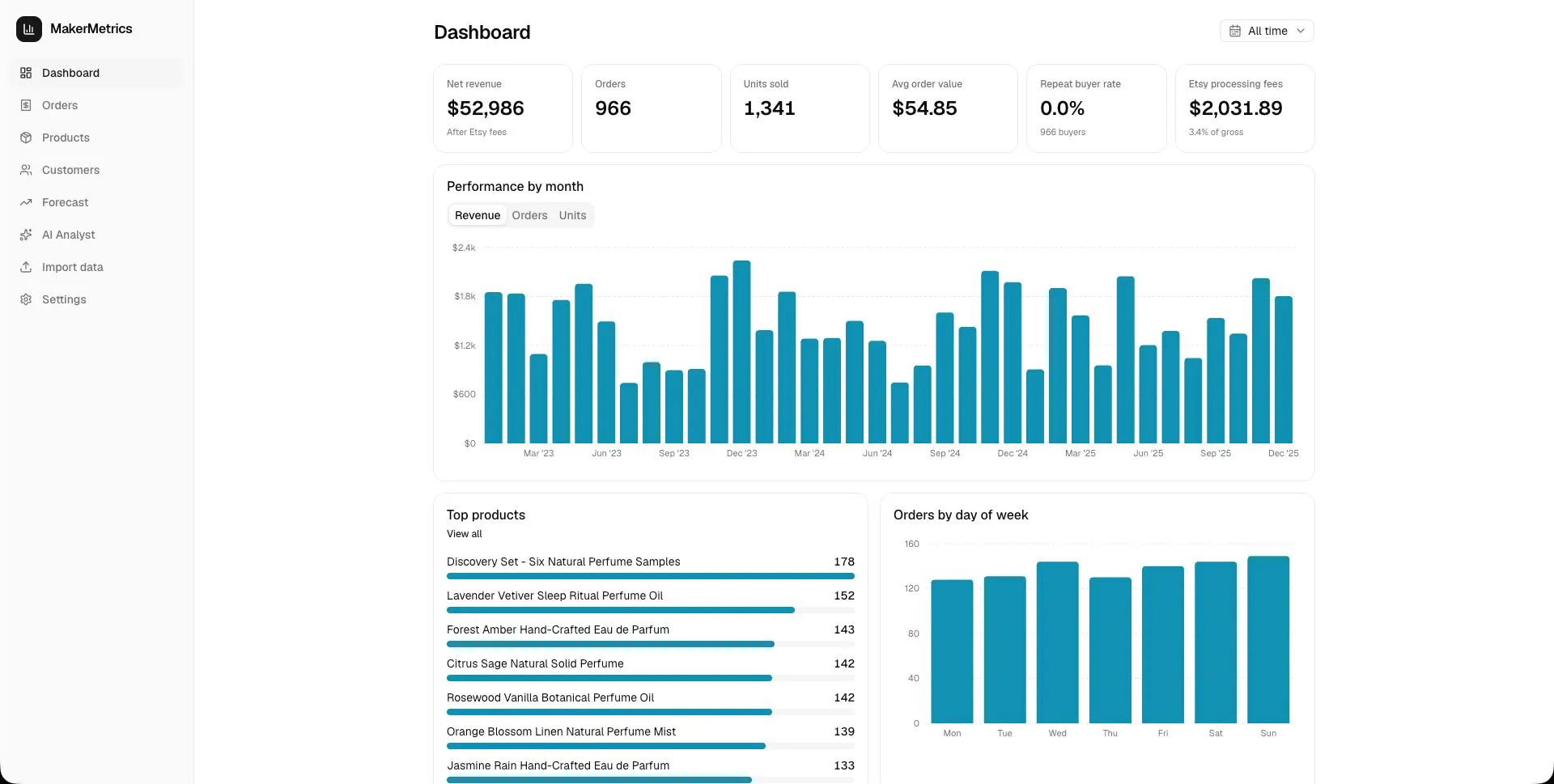This screenshot has width=1554, height=784.
Task: Click the Products box icon in sidebar
Action: tap(26, 138)
